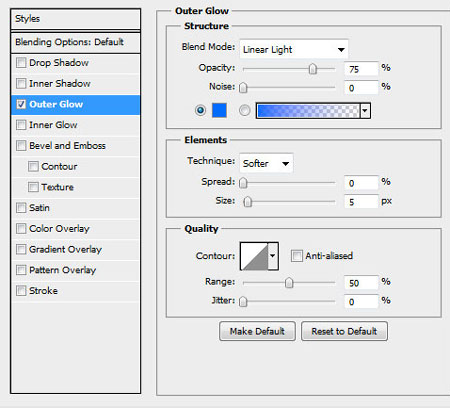The image size is (450, 408).
Task: Click the Make Default button
Action: [257, 331]
